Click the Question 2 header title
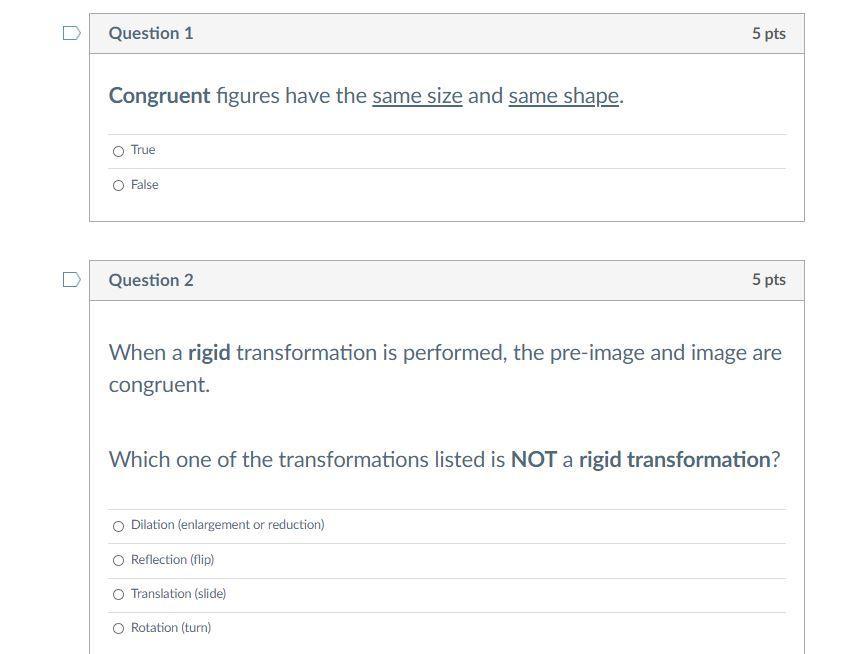The height and width of the screenshot is (654, 855). [x=151, y=280]
